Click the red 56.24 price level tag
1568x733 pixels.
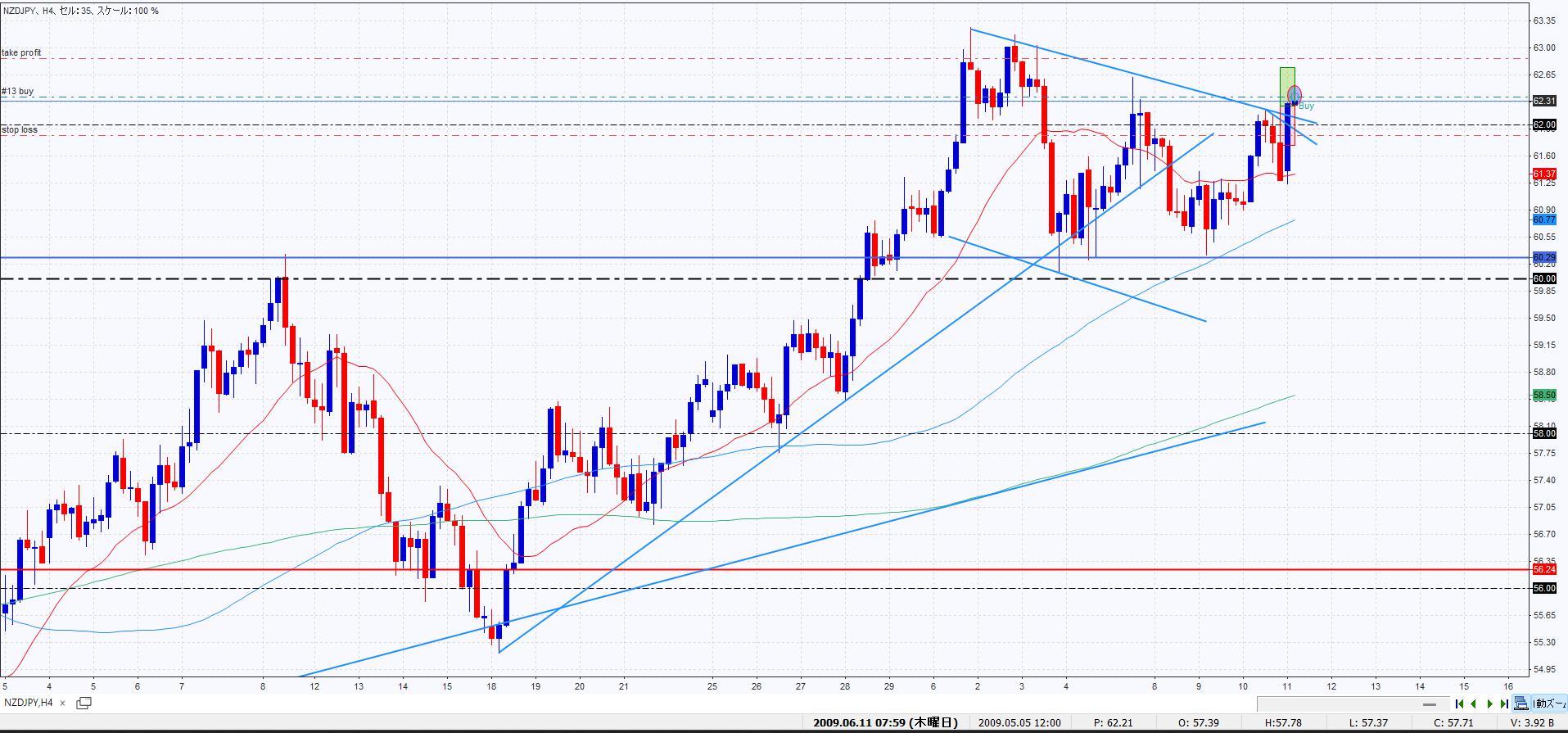pyautogui.click(x=1543, y=569)
